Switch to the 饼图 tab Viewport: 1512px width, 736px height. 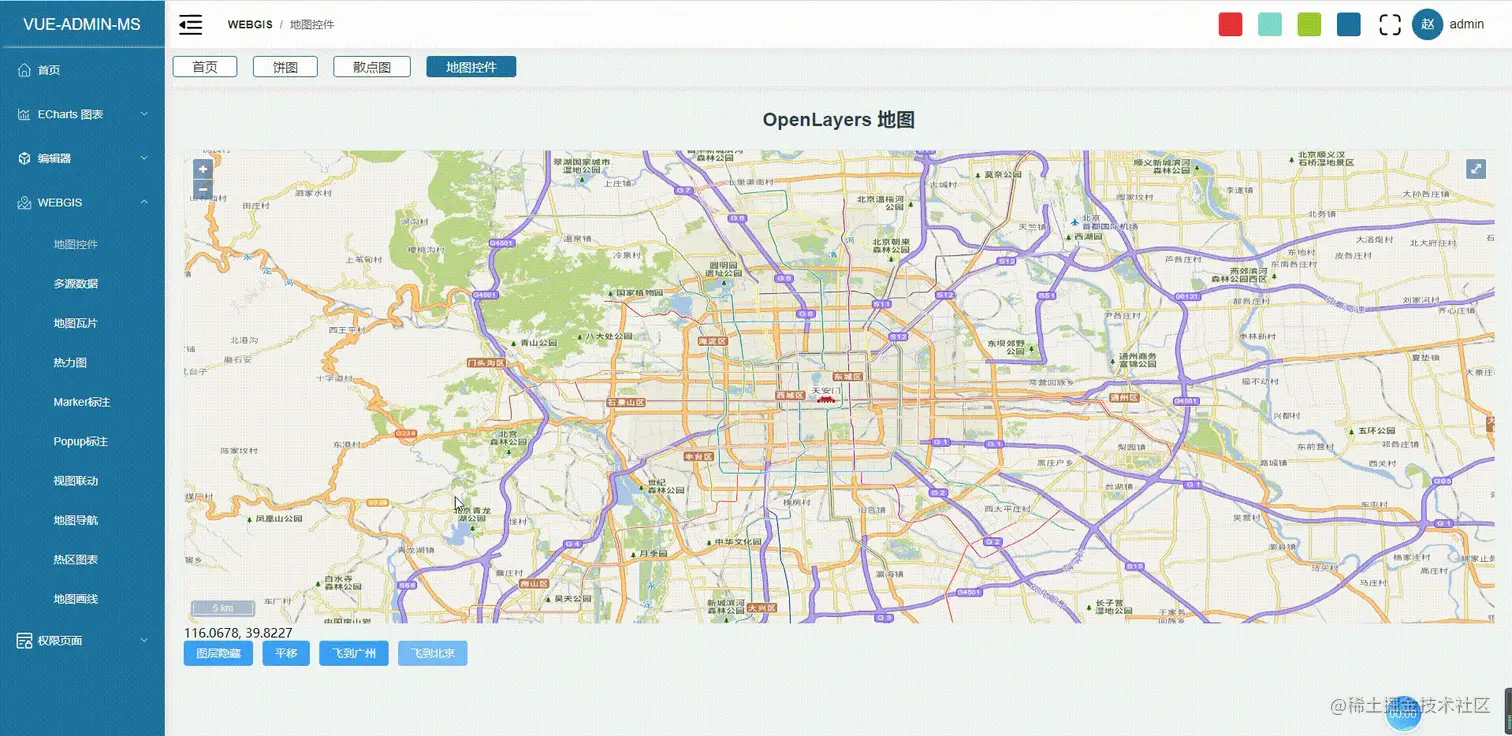point(284,66)
